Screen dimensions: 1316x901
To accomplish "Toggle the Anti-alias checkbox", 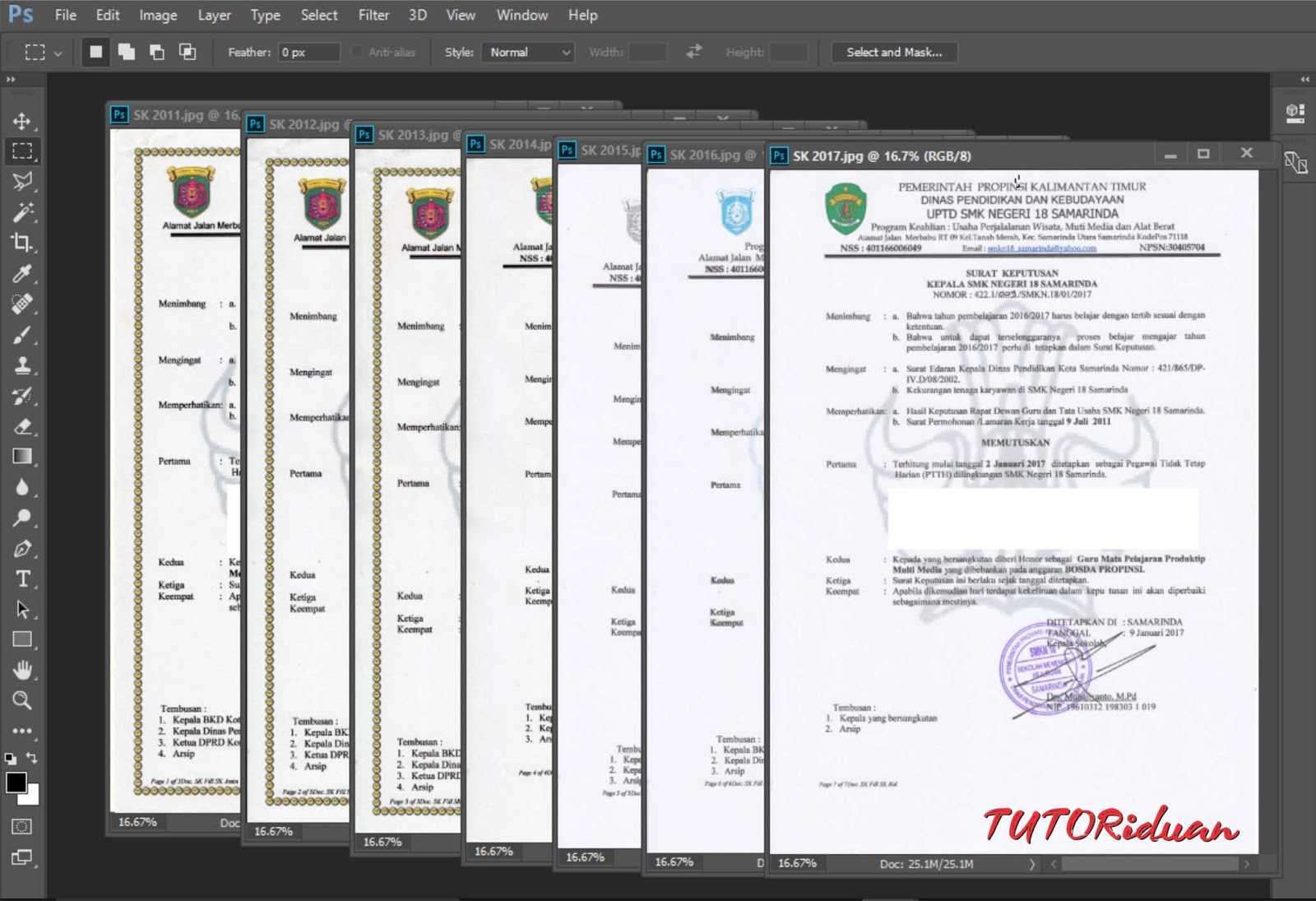I will 357,52.
